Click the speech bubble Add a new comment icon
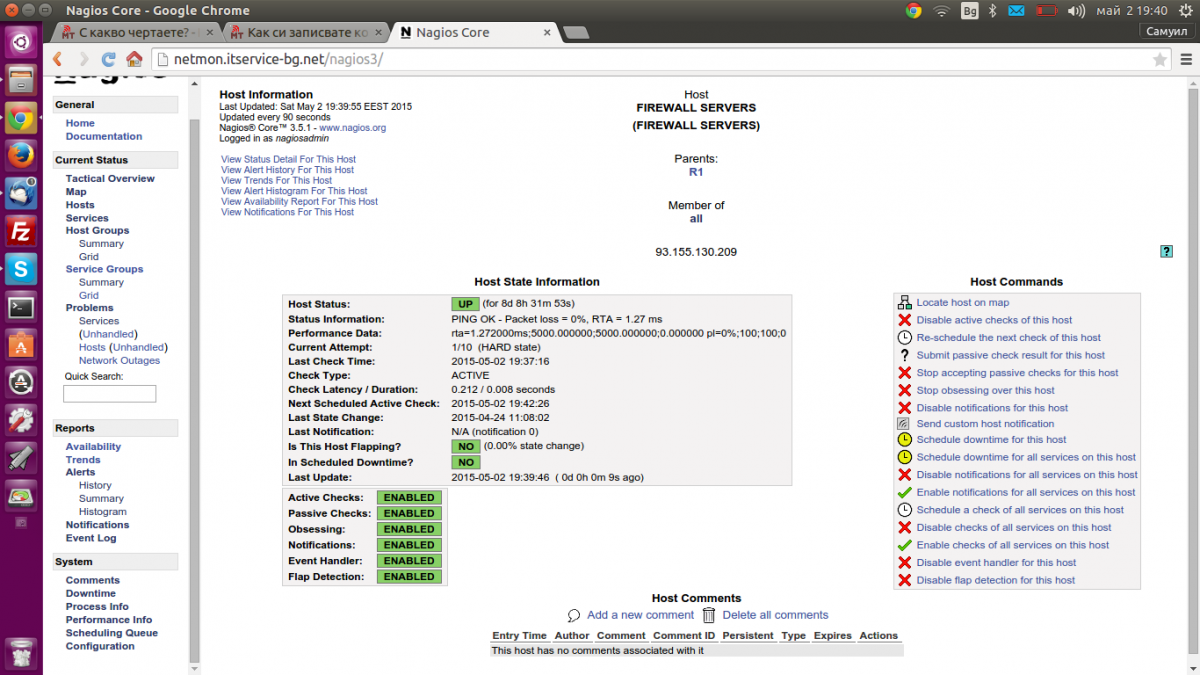 574,616
